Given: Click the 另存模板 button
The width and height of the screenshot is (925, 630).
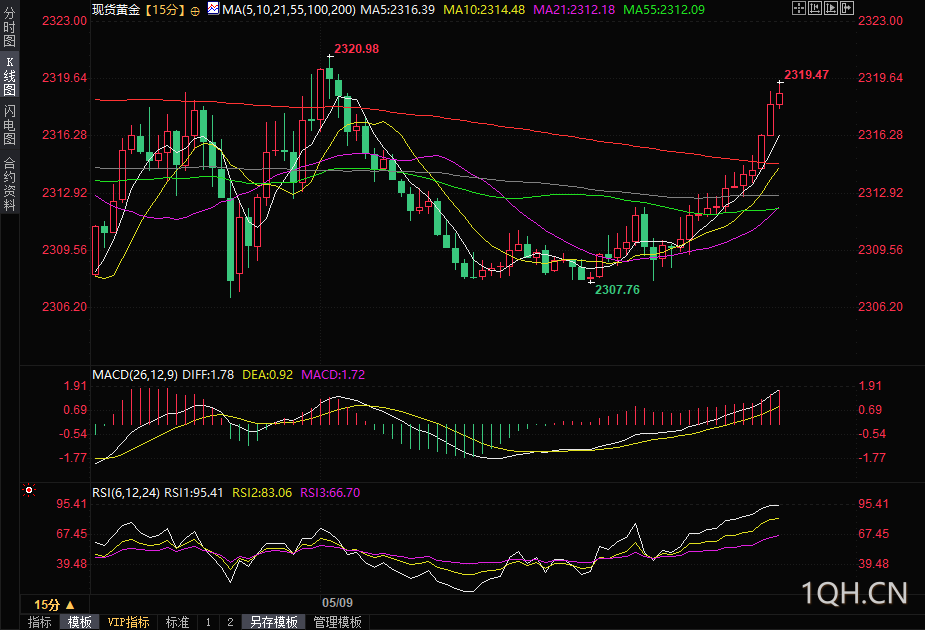Looking at the screenshot, I should pyautogui.click(x=274, y=622).
